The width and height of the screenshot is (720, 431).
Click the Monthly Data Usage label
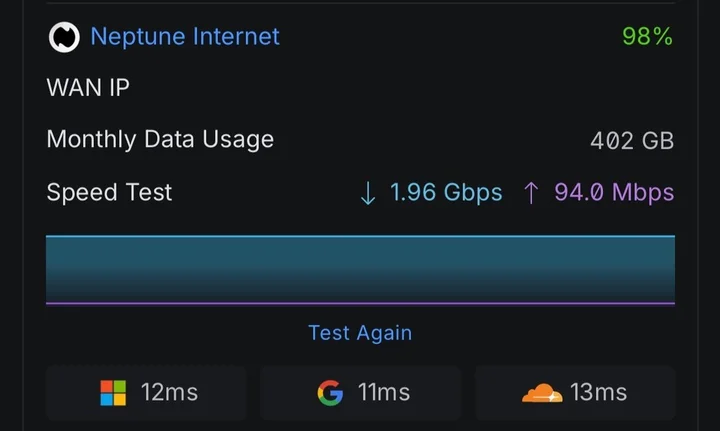point(160,140)
